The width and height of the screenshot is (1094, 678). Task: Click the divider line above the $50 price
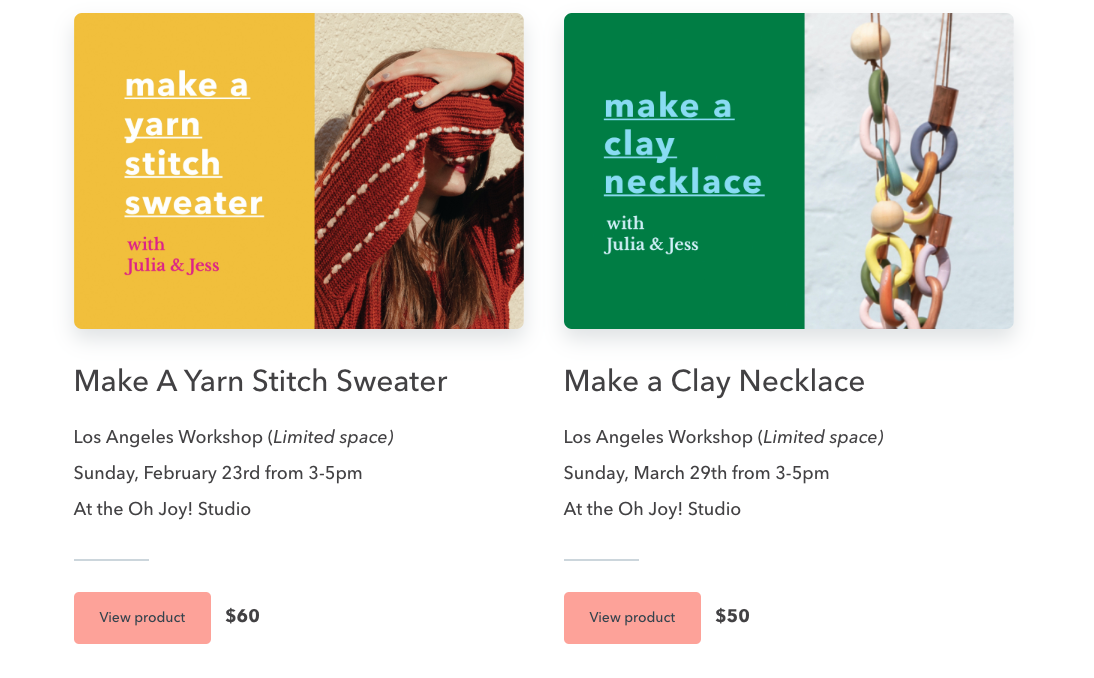601,562
